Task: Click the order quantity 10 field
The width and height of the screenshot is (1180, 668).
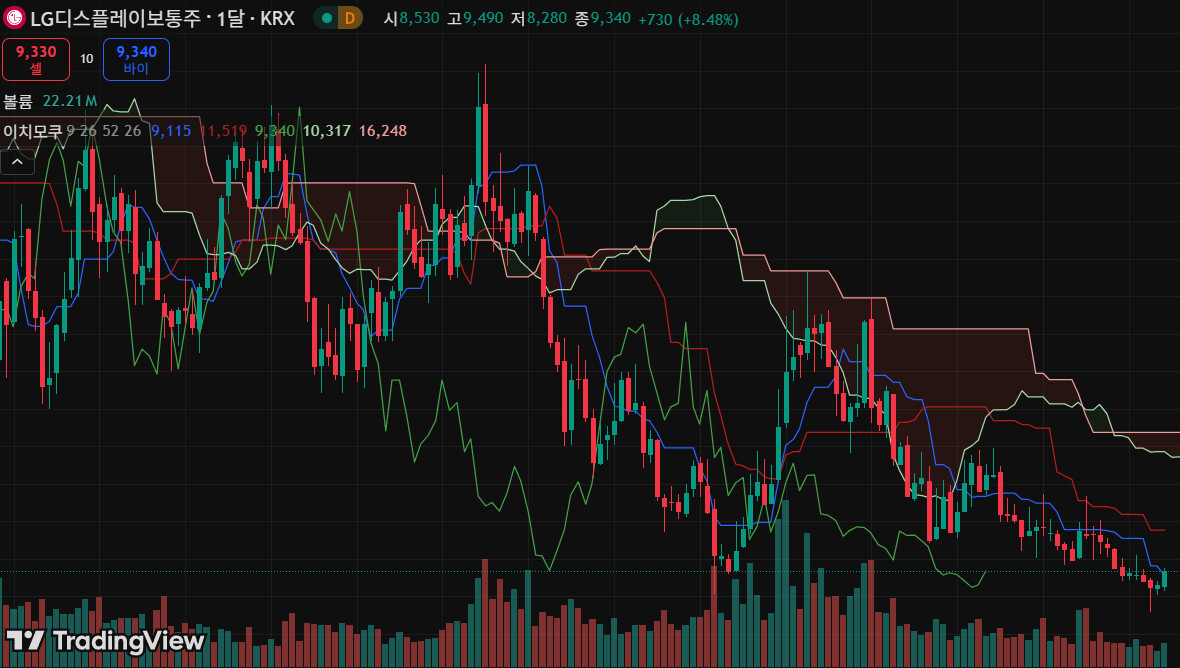Action: tap(87, 59)
